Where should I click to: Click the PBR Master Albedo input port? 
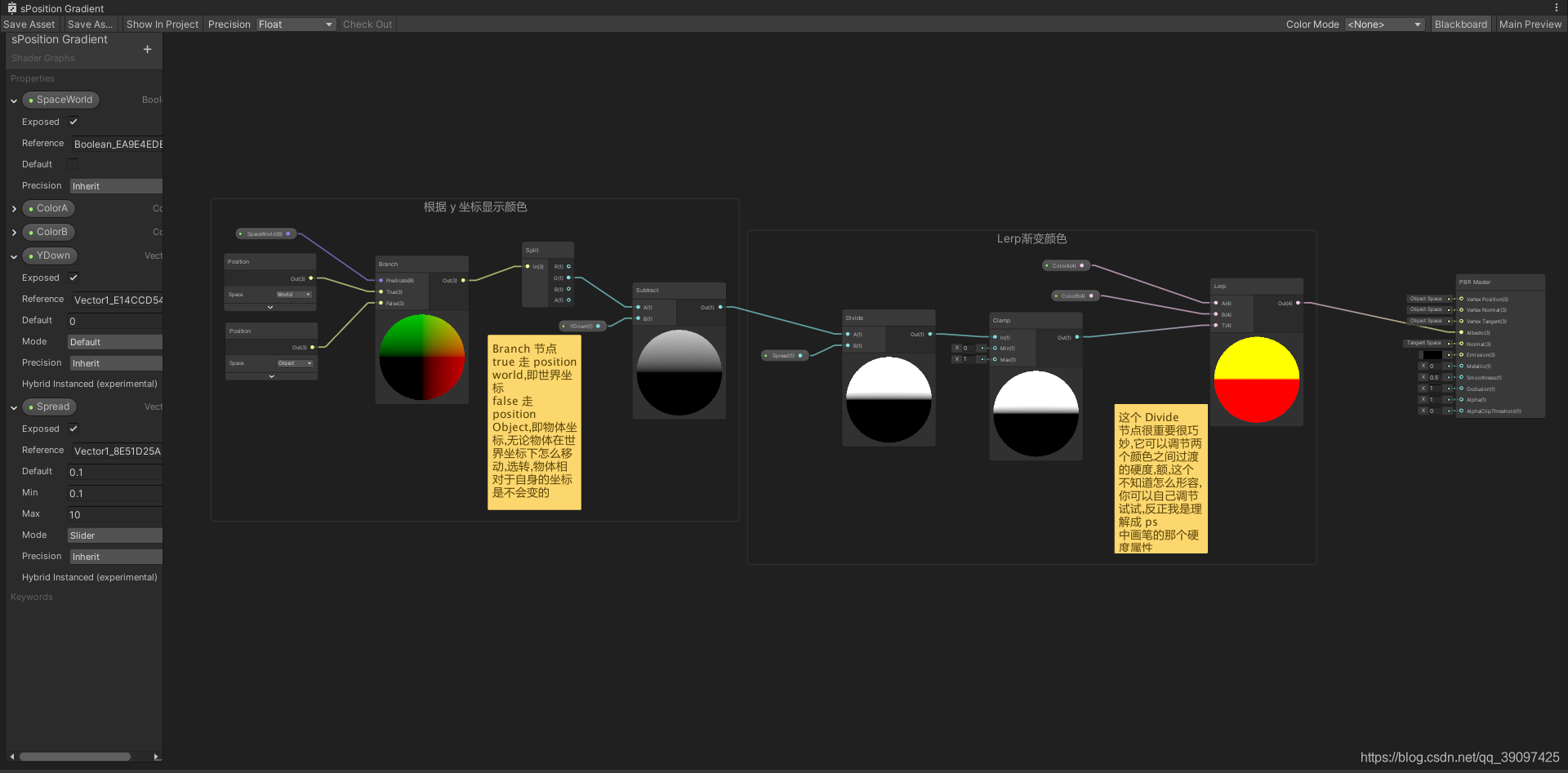pos(1461,332)
